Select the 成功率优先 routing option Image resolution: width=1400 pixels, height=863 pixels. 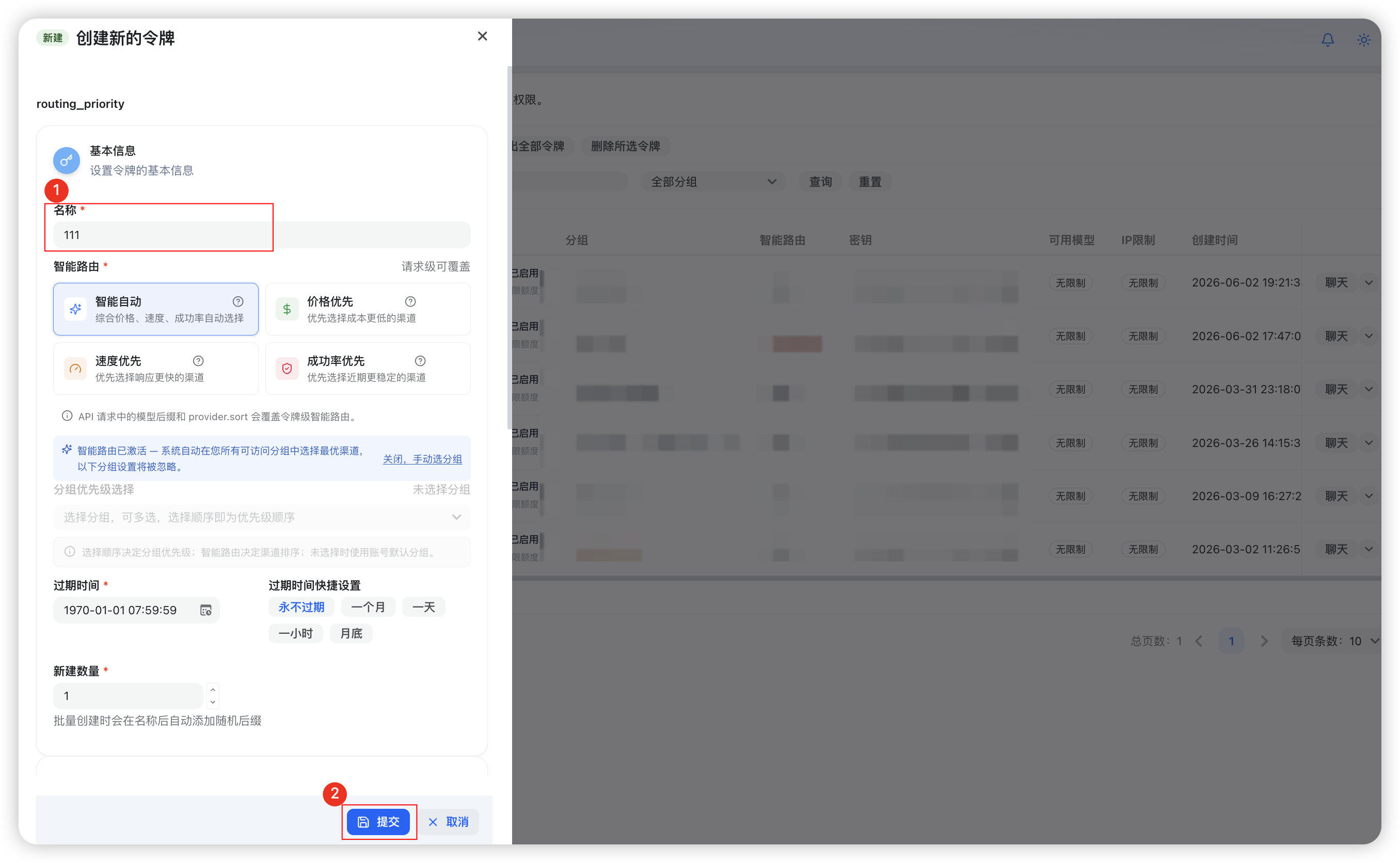click(x=368, y=369)
